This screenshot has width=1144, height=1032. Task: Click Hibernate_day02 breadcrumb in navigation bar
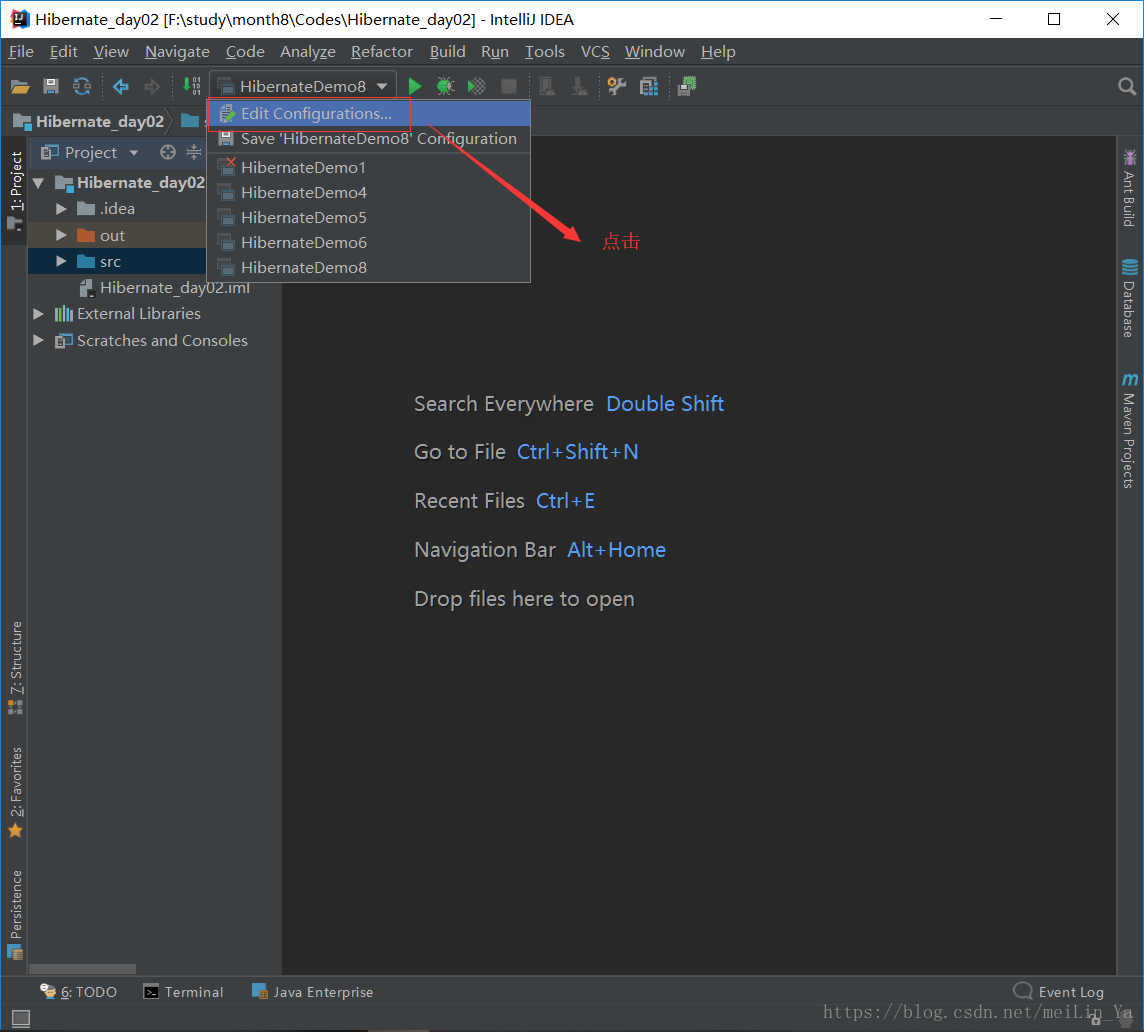coord(99,121)
